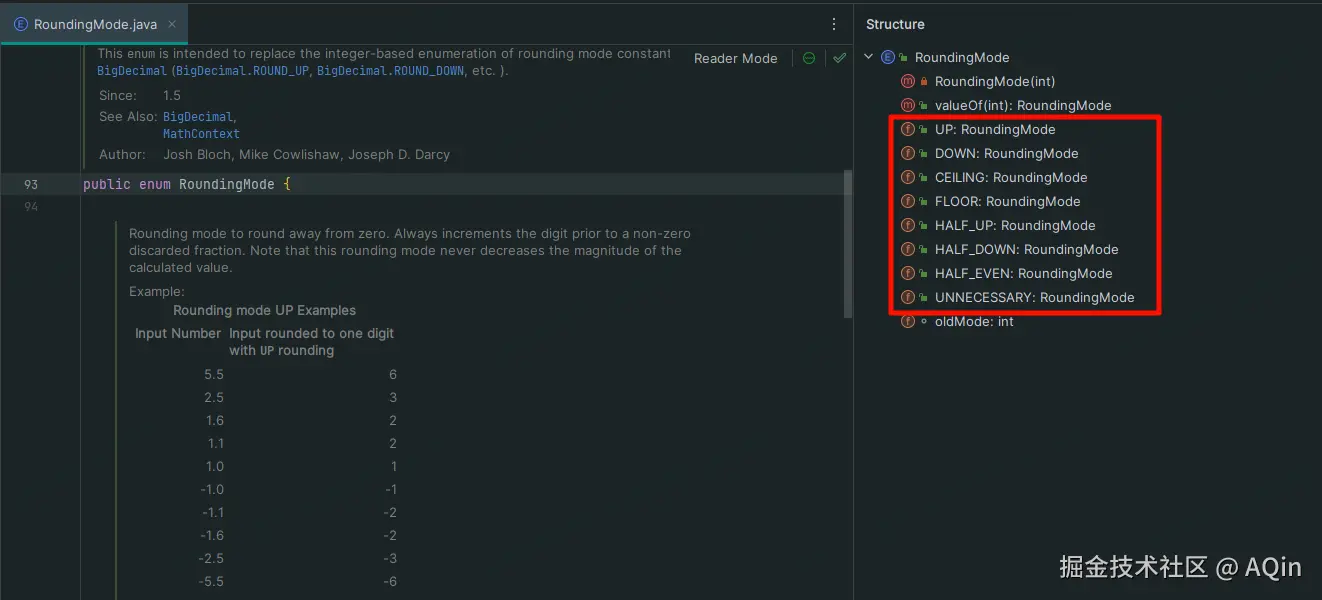Screen dimensions: 1322x600
Task: Click the three-dot tab options menu icon
Action: [834, 24]
